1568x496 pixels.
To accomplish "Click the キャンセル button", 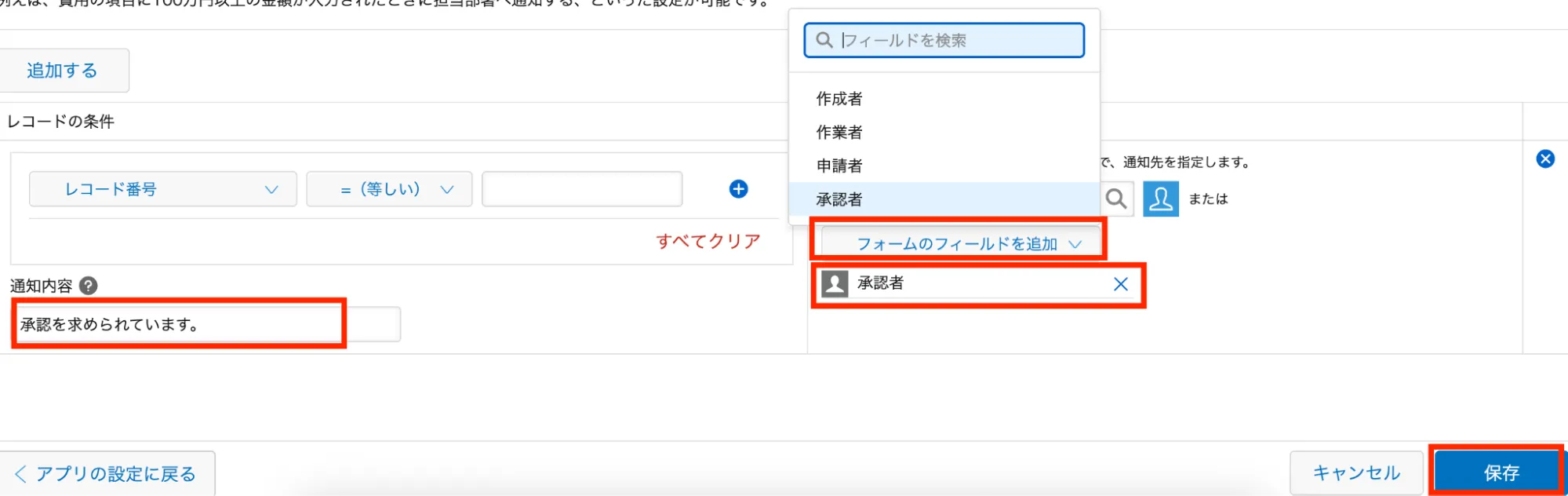I will tap(1355, 472).
